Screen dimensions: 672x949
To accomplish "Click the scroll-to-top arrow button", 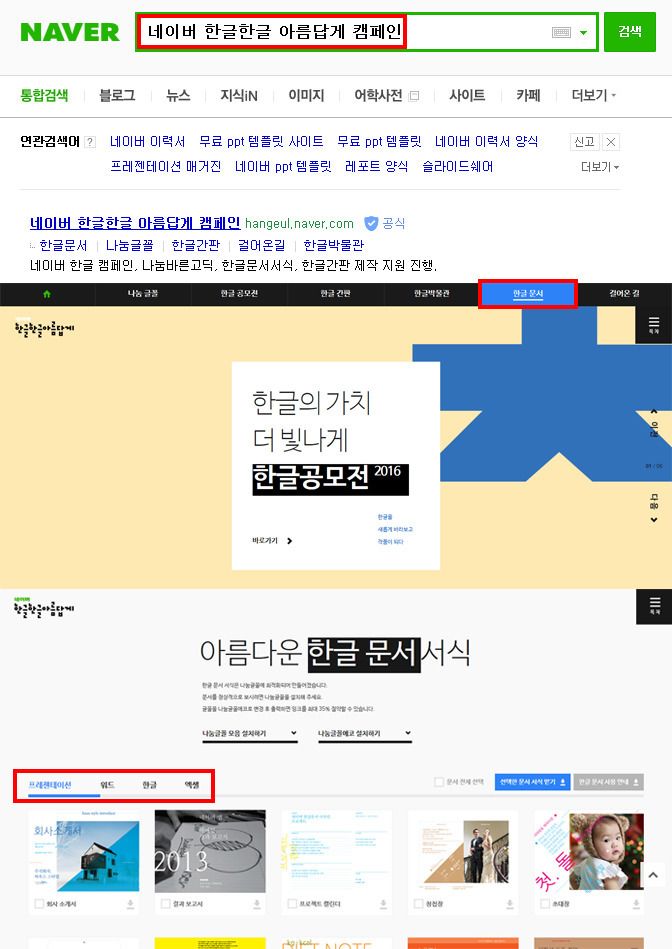I will (653, 875).
